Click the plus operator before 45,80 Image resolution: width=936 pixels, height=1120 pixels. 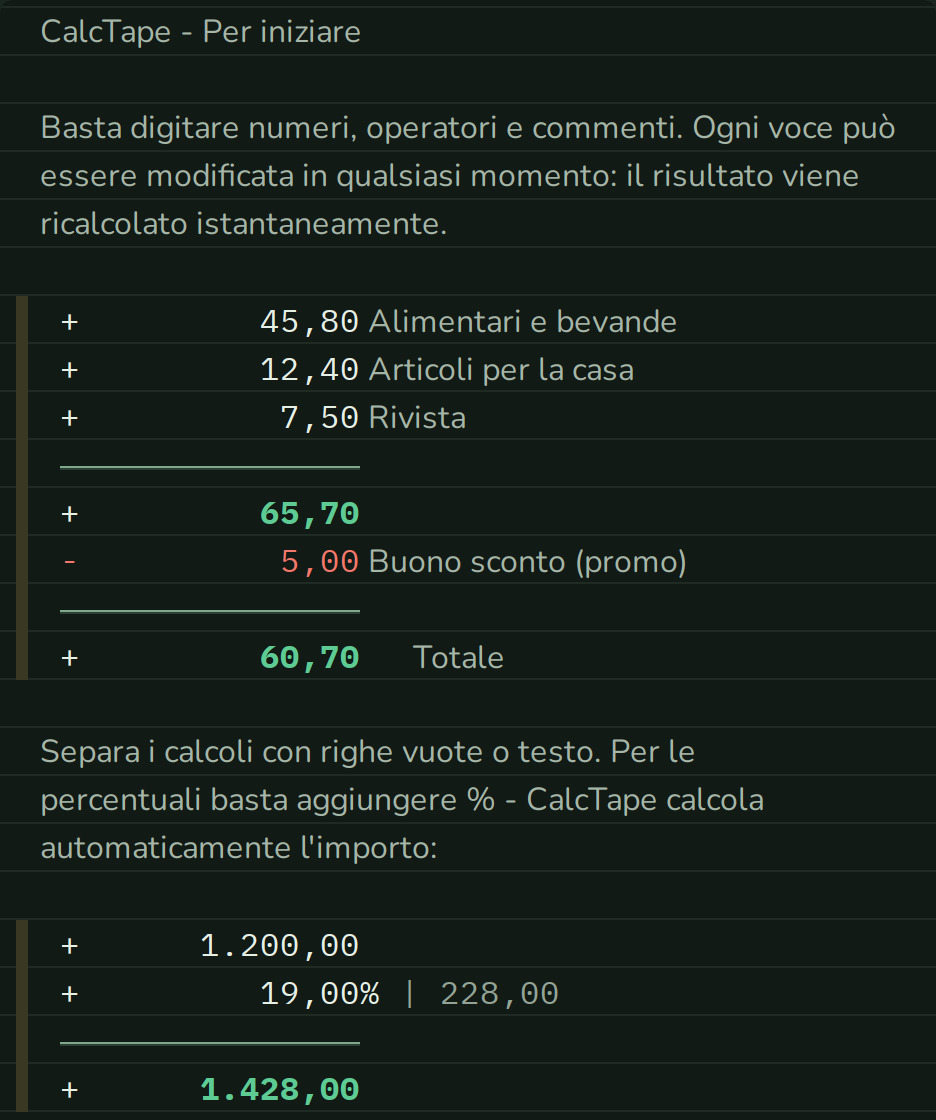(69, 322)
